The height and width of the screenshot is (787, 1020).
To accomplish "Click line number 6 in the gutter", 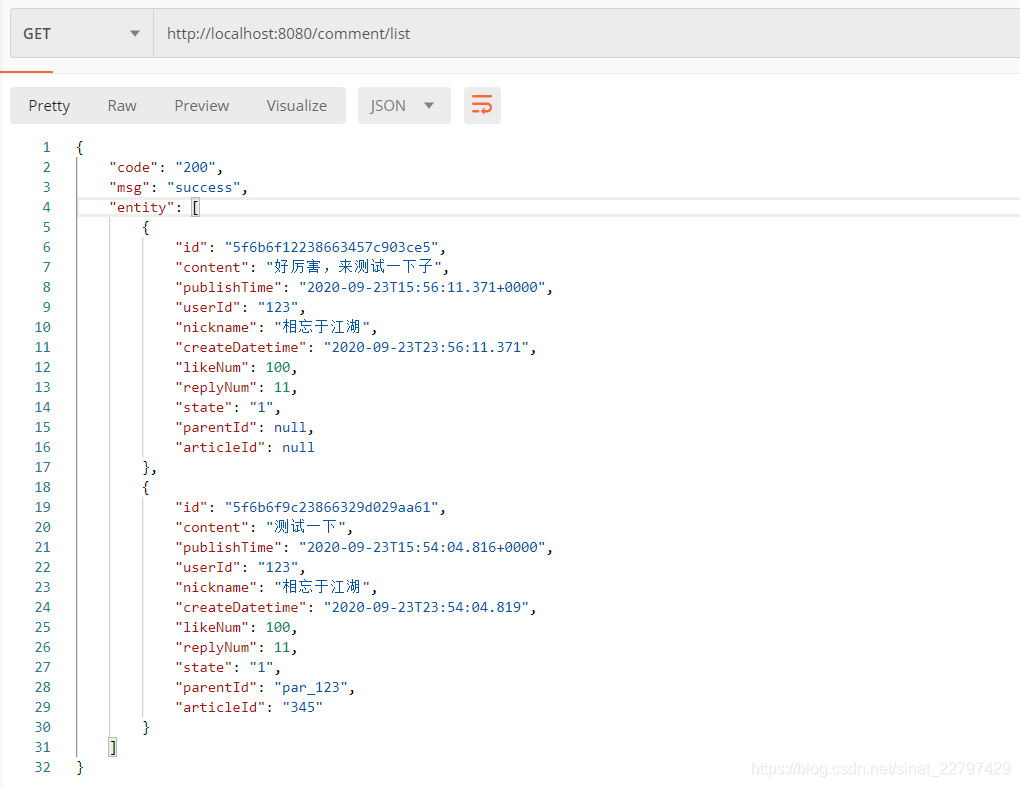I will [46, 247].
